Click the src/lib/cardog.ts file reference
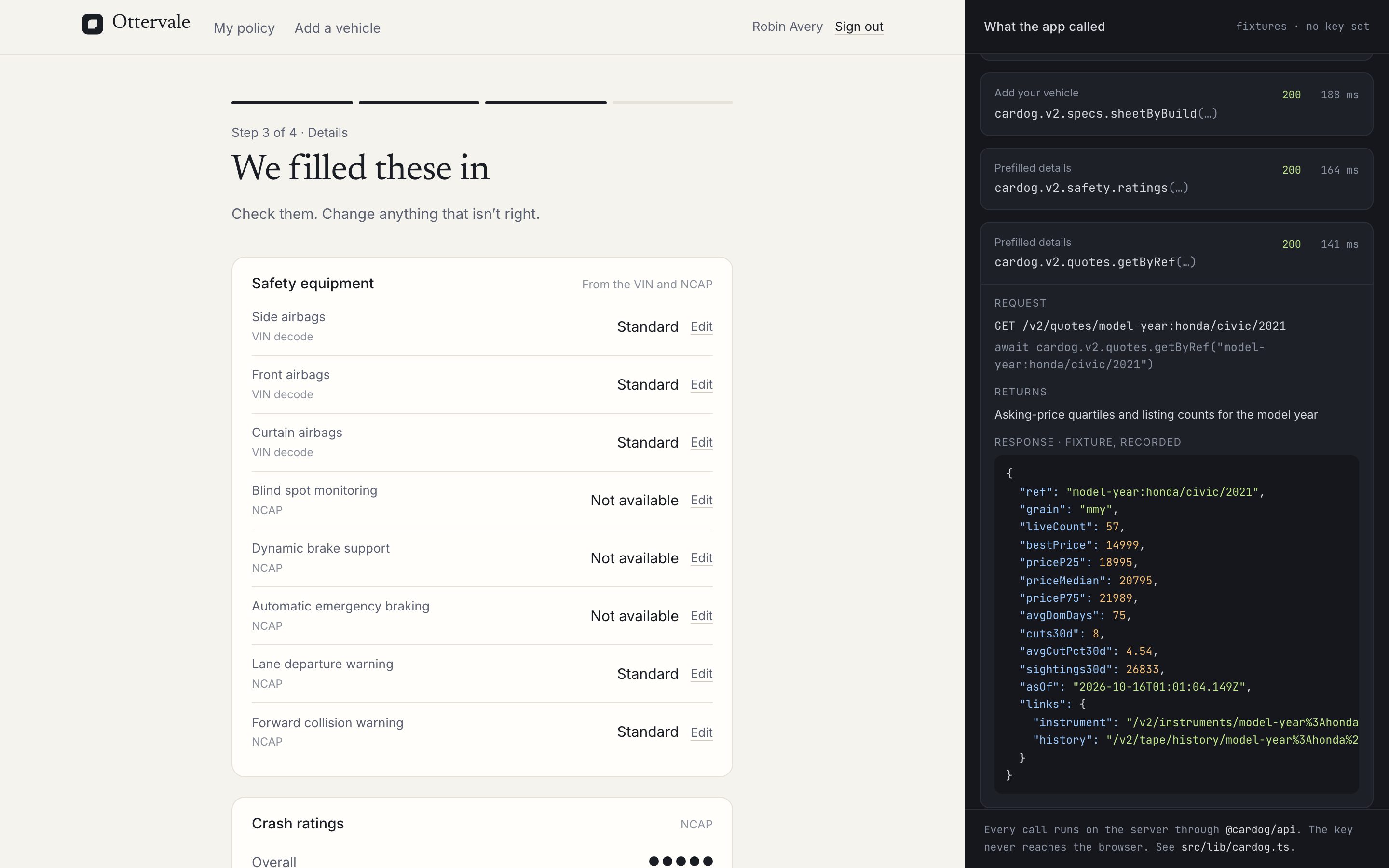1389x868 pixels. pyautogui.click(x=1235, y=847)
